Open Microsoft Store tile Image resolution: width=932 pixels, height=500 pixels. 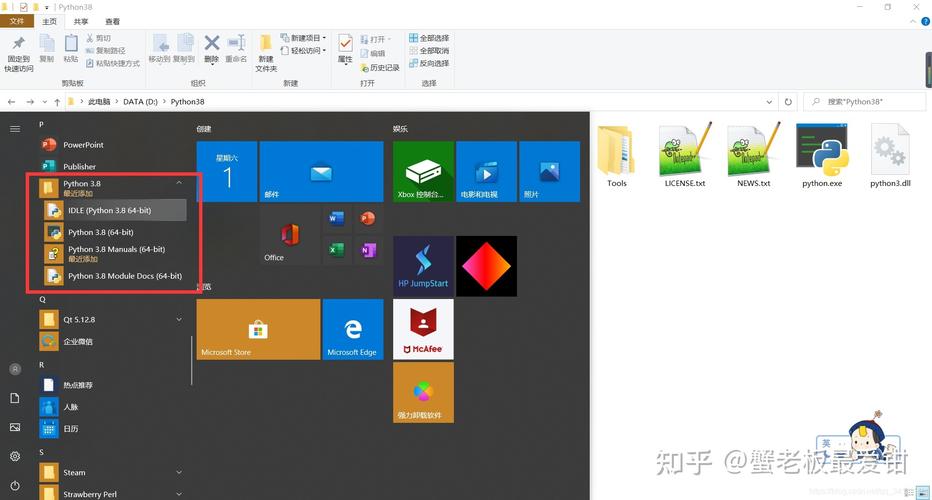[258, 329]
